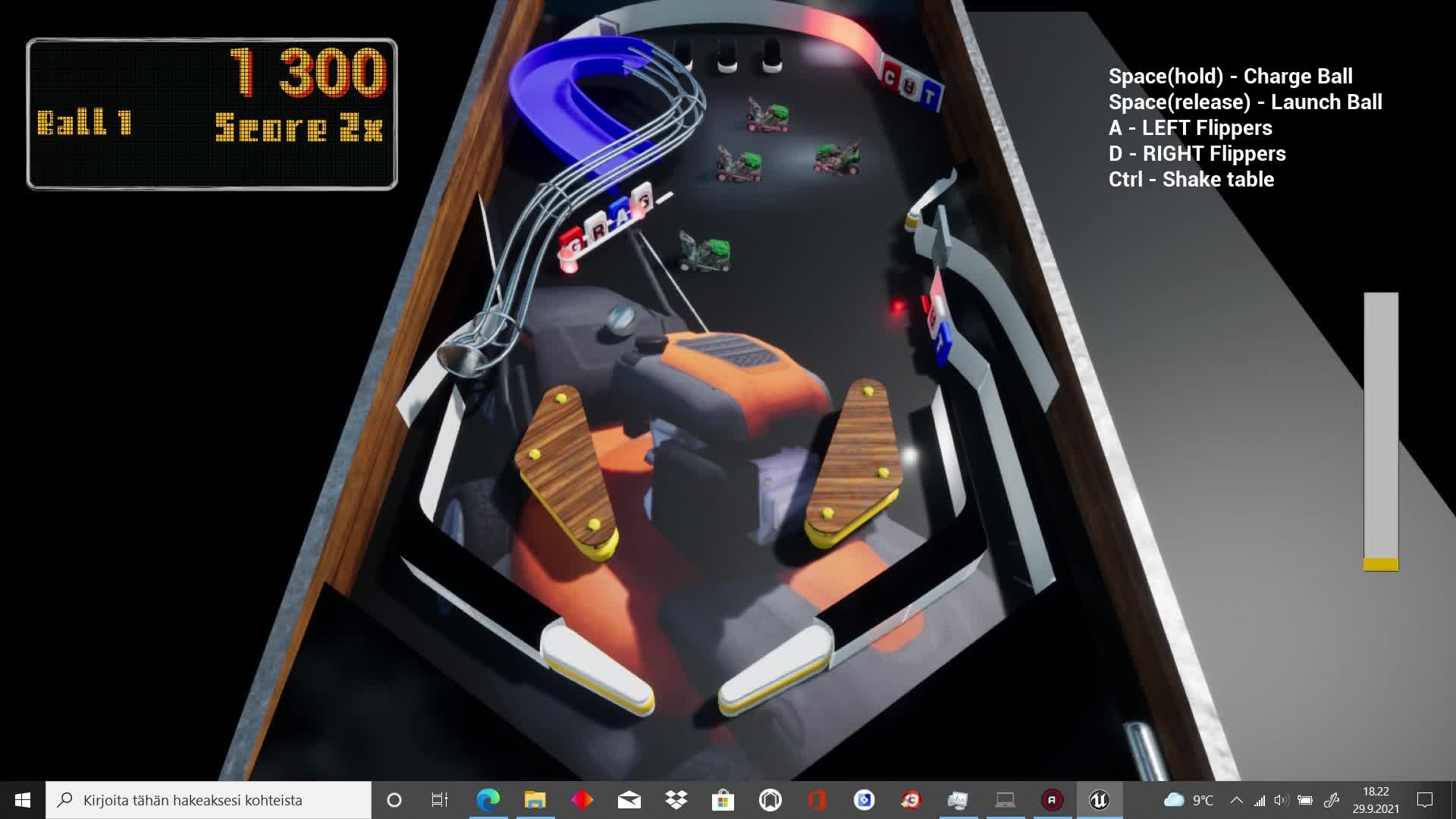Launch Dropbox from the taskbar
The width and height of the screenshot is (1456, 819).
pos(676,800)
